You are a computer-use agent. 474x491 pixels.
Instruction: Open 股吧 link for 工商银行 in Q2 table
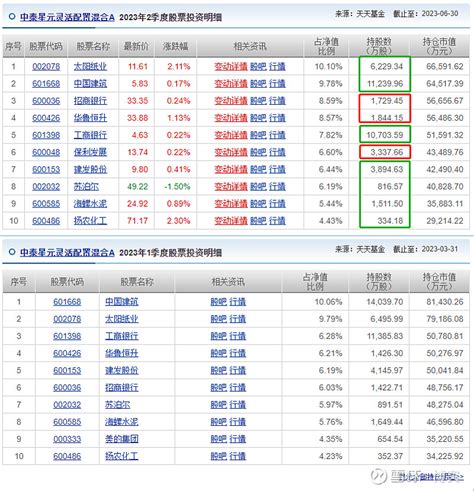pos(258,135)
